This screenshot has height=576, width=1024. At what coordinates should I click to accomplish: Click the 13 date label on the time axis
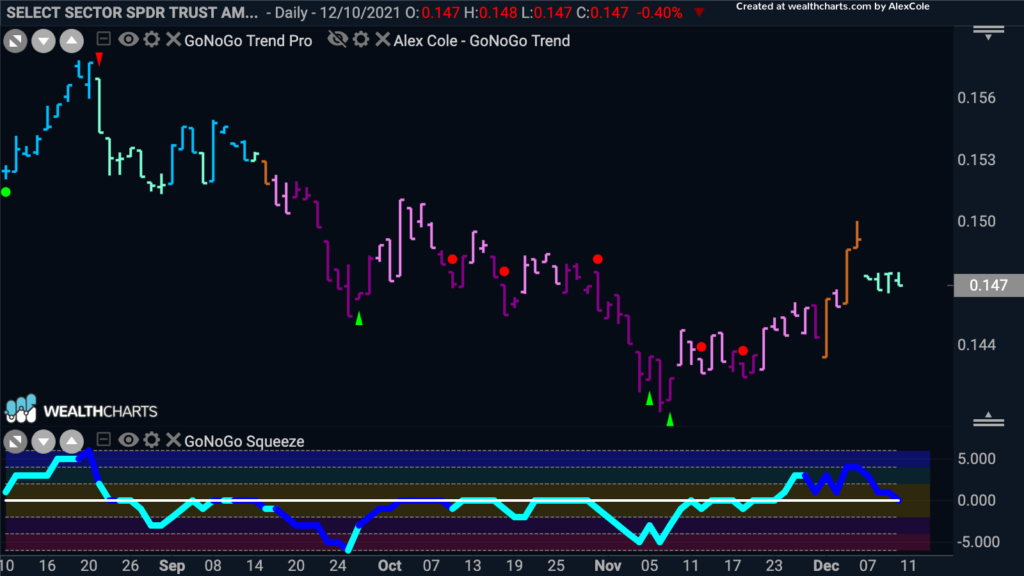[x=472, y=566]
